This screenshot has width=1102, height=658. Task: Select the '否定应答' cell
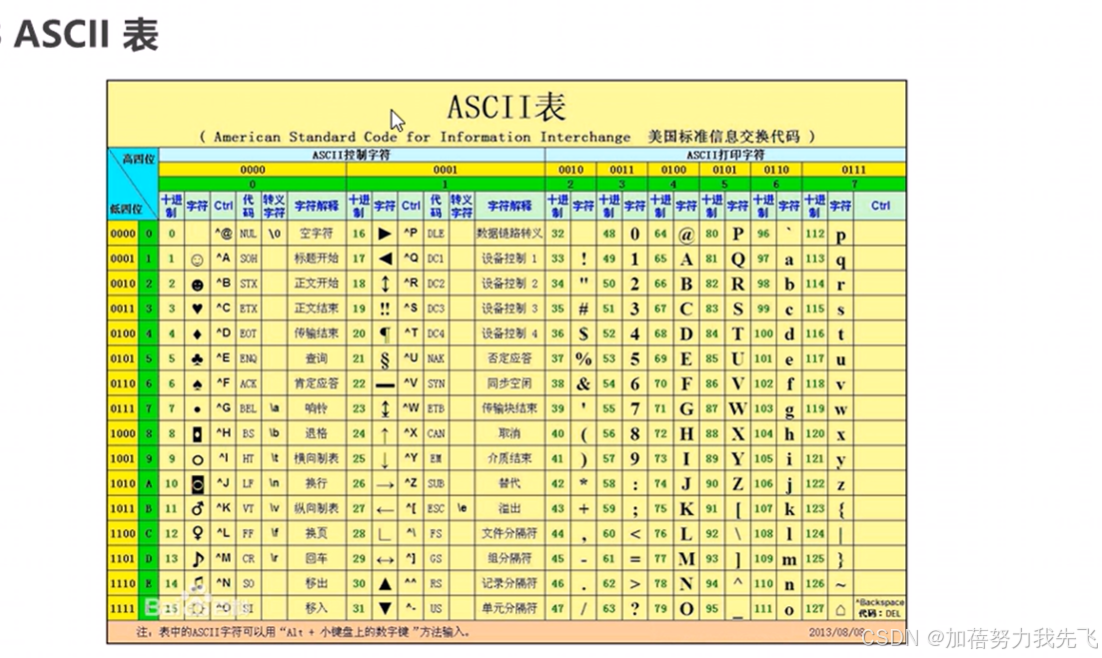pos(510,359)
